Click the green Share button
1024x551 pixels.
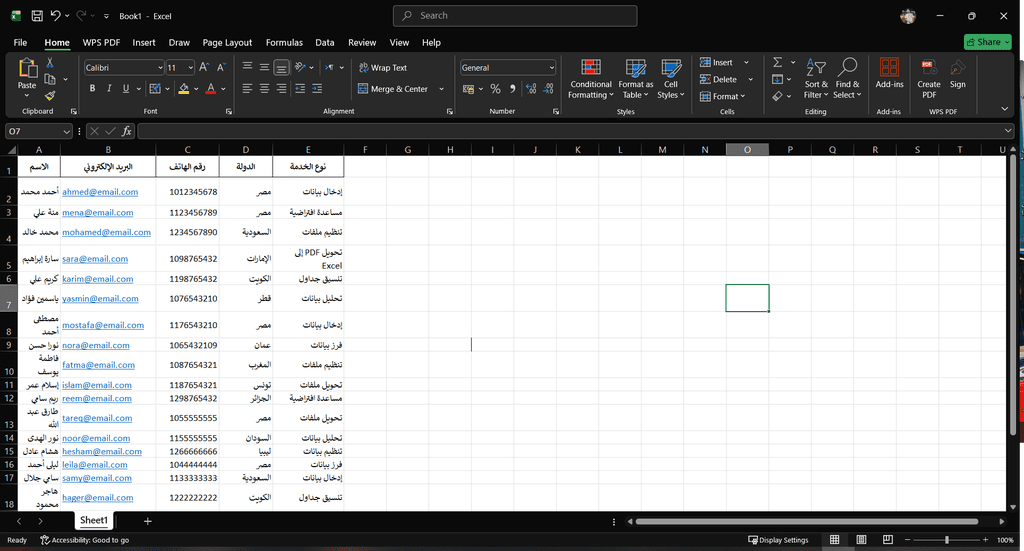(987, 42)
